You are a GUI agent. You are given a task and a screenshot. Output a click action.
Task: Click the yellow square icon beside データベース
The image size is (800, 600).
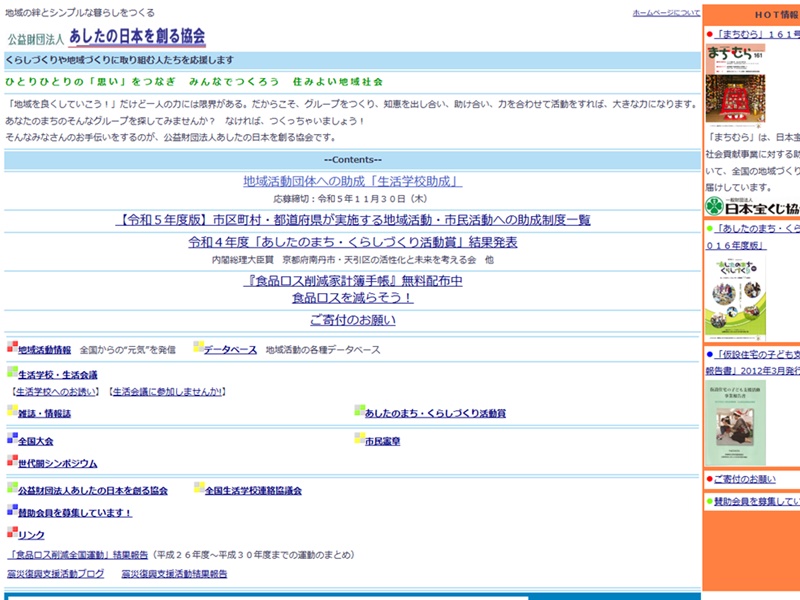pyautogui.click(x=198, y=347)
